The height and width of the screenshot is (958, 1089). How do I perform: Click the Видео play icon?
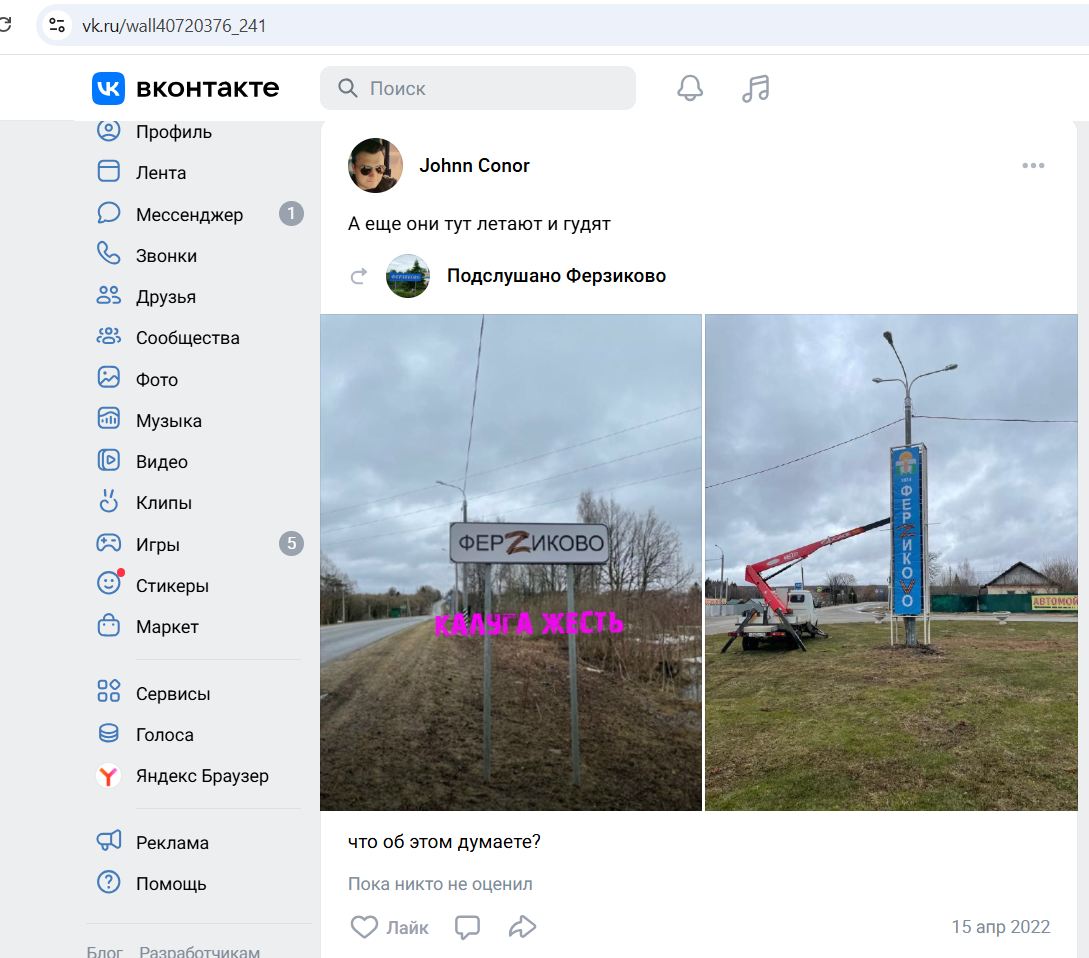pyautogui.click(x=108, y=460)
